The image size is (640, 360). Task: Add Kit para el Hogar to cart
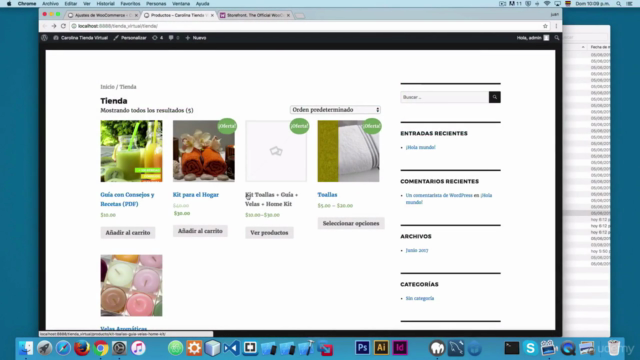tap(200, 231)
